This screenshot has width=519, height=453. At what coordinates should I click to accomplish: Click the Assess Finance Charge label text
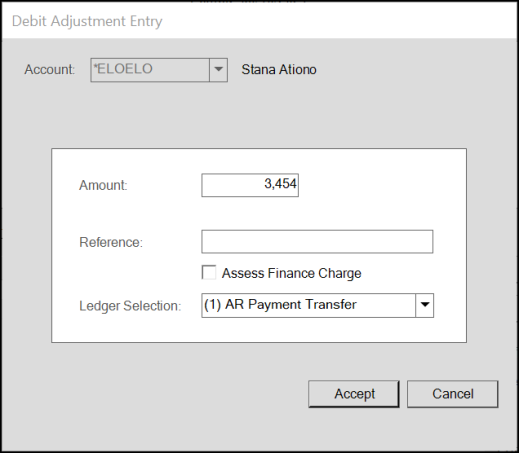pyautogui.click(x=291, y=273)
